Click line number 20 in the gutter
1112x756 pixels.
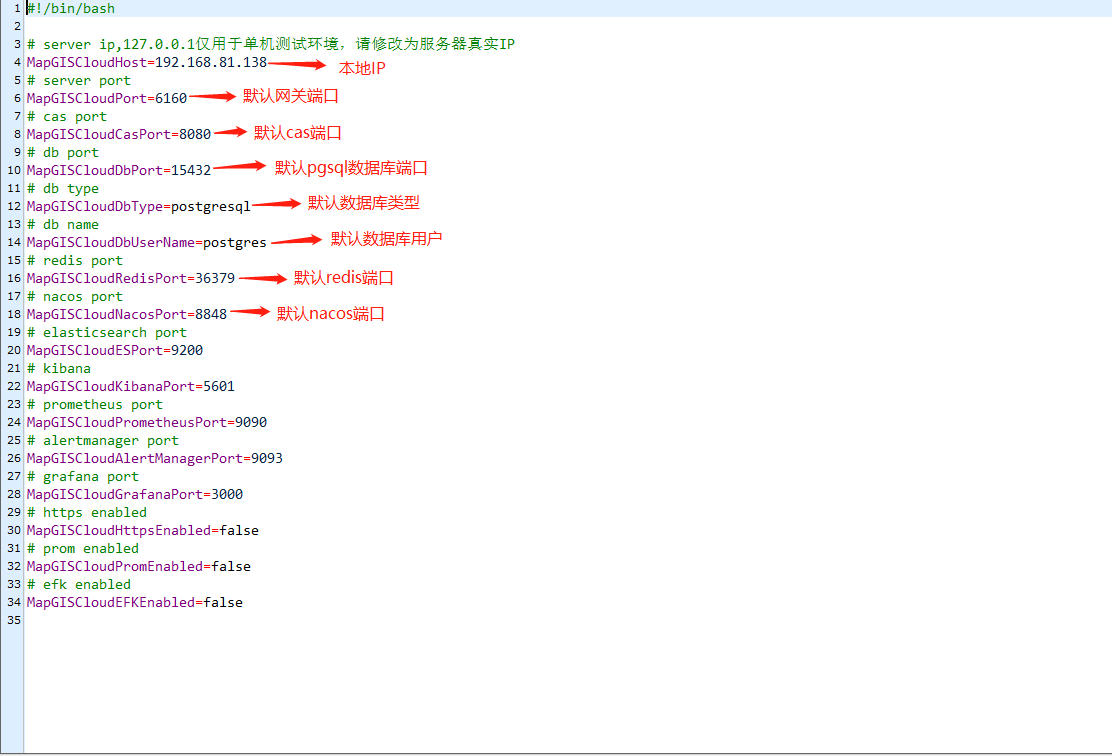click(x=14, y=350)
